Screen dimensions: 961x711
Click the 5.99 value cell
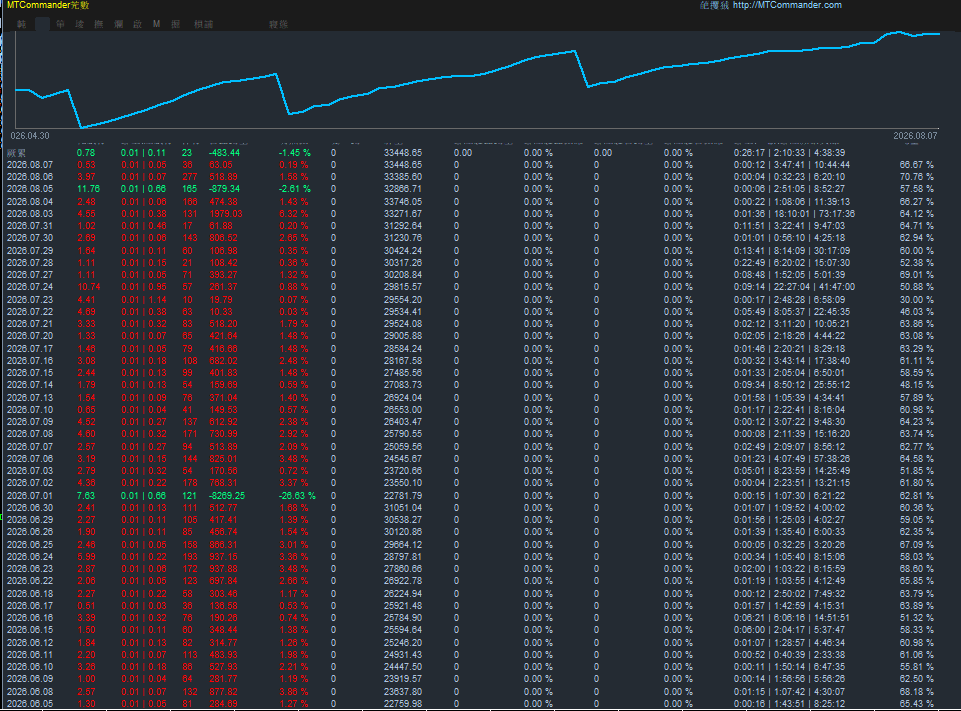[86, 557]
